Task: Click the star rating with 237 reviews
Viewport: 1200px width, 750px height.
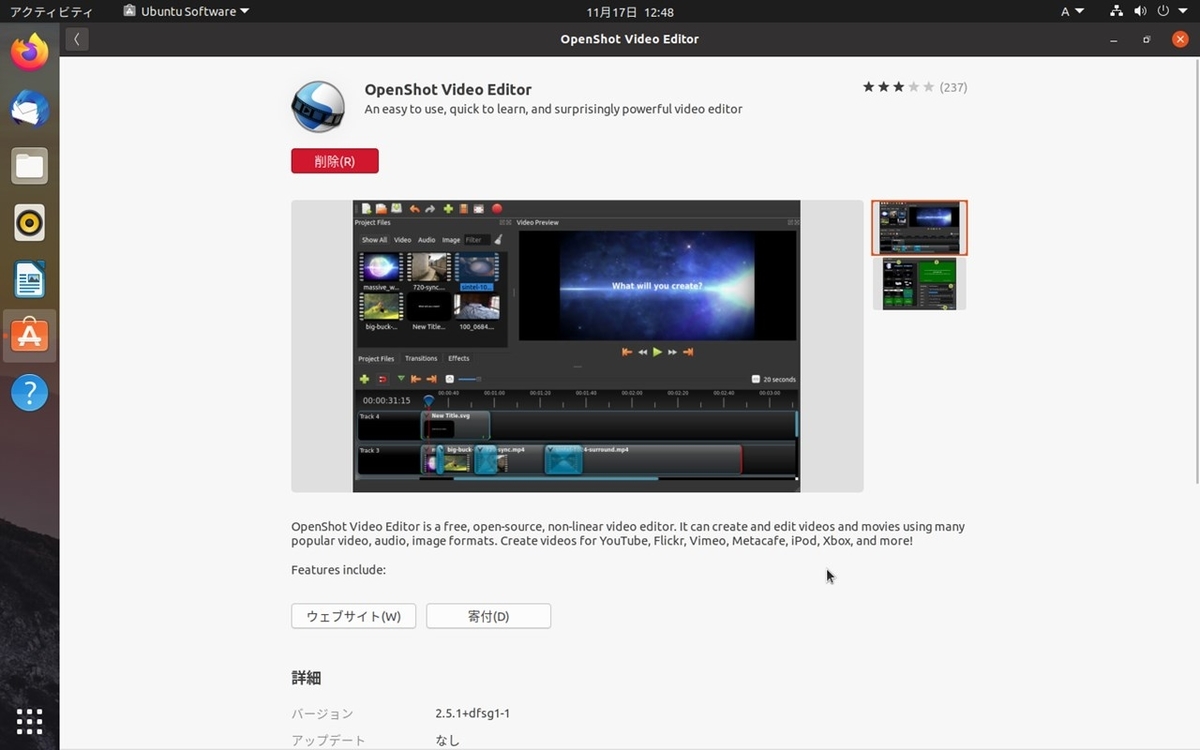Action: pyautogui.click(x=914, y=87)
